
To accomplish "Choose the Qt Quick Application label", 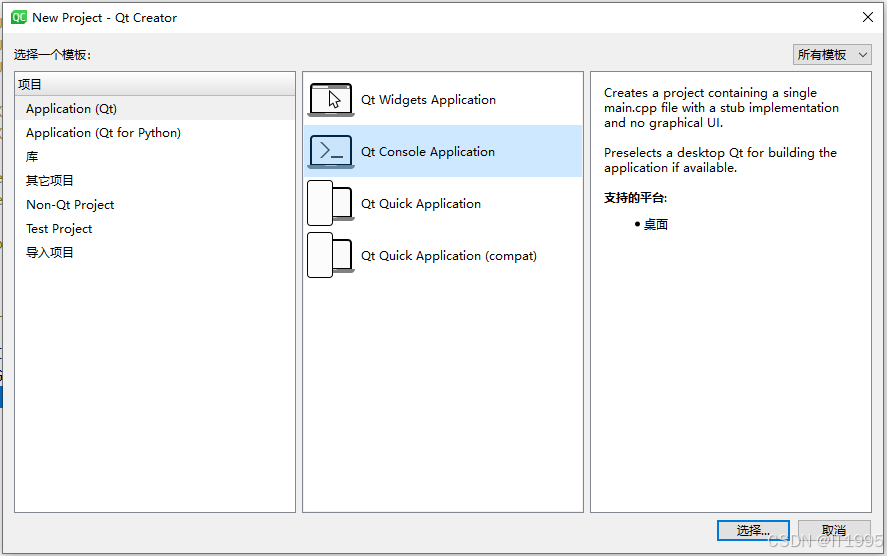I will 421,204.
